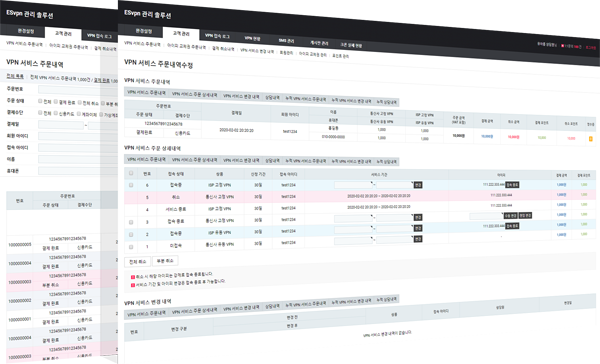
Task: Check 신용카드 payment method filter
Action: [x=55, y=113]
